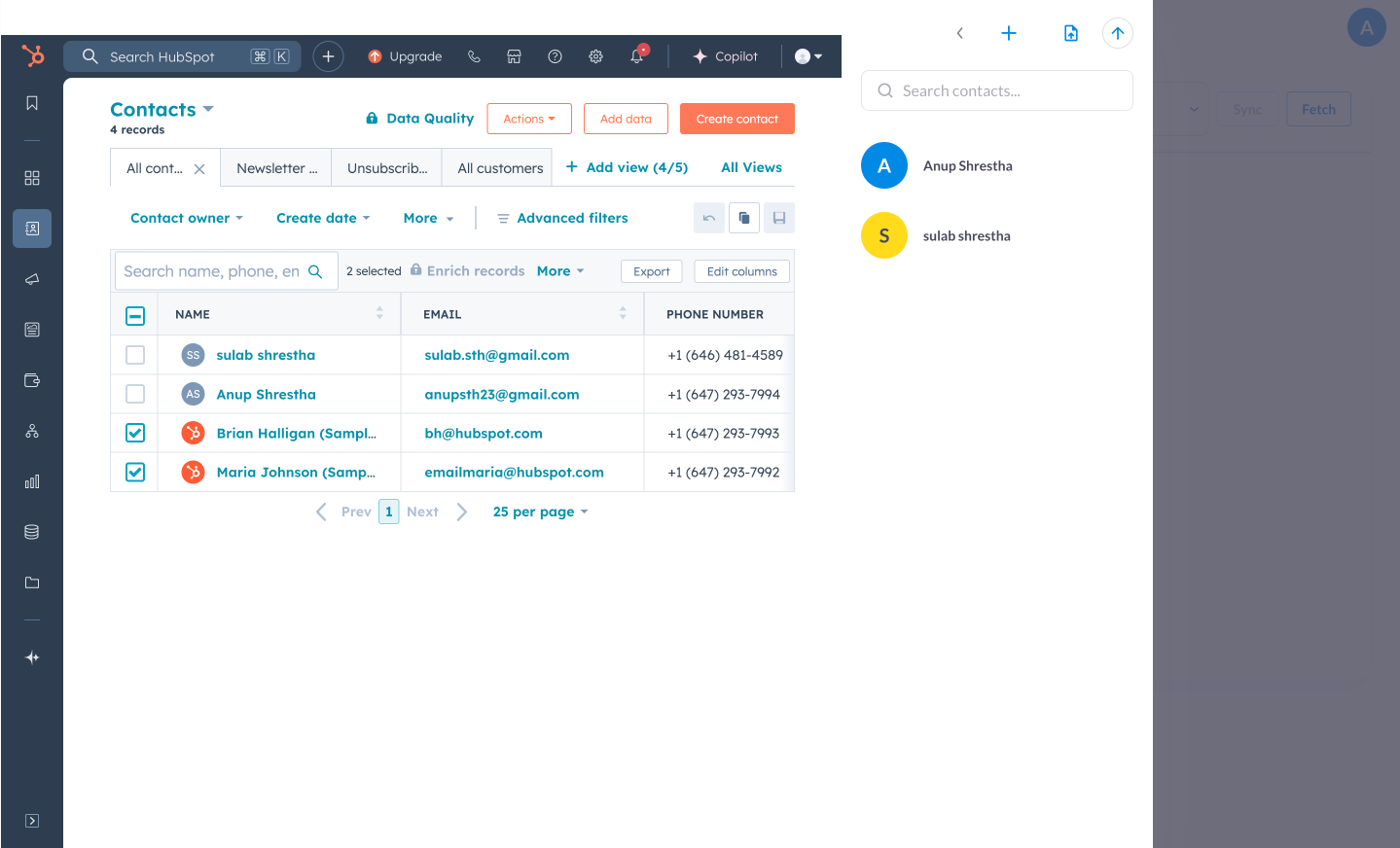Open Workspaces grid icon in sidebar

pos(32,178)
